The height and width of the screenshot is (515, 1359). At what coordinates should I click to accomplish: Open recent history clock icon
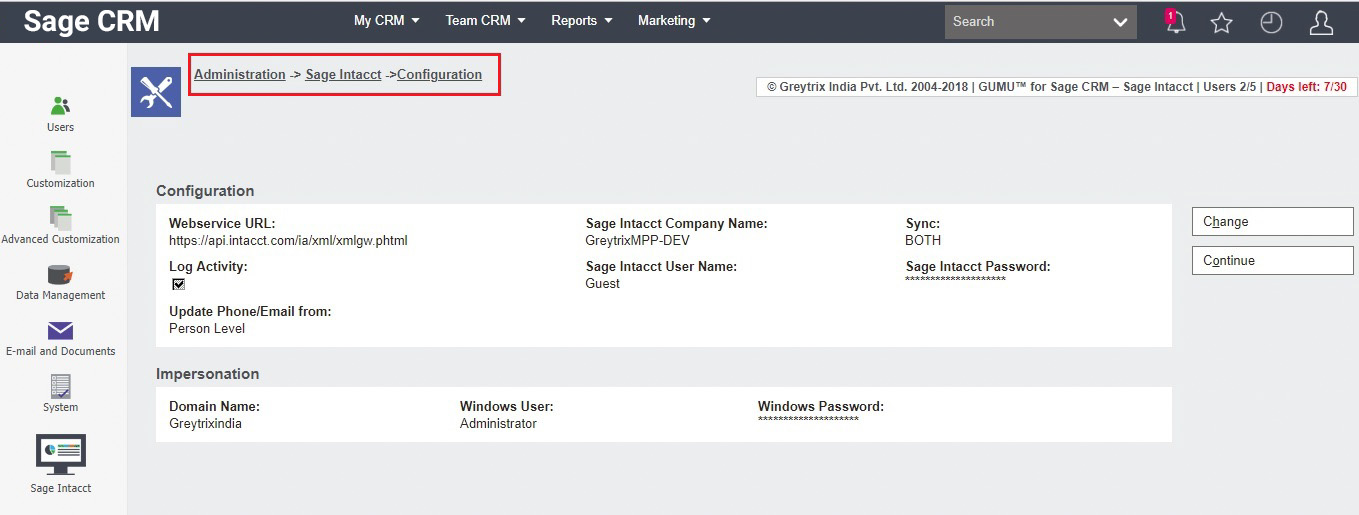tap(1271, 23)
